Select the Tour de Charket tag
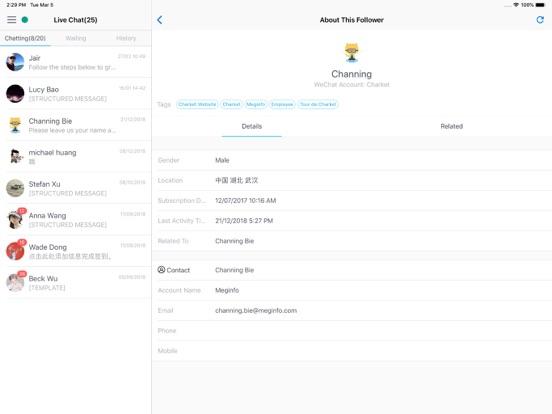 [318, 104]
